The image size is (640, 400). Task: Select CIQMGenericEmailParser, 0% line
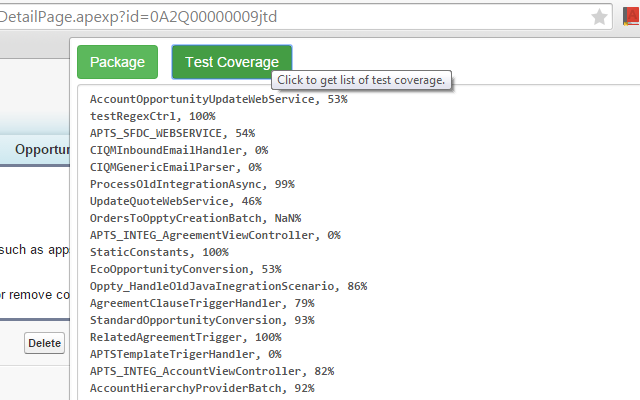[x=176, y=167]
